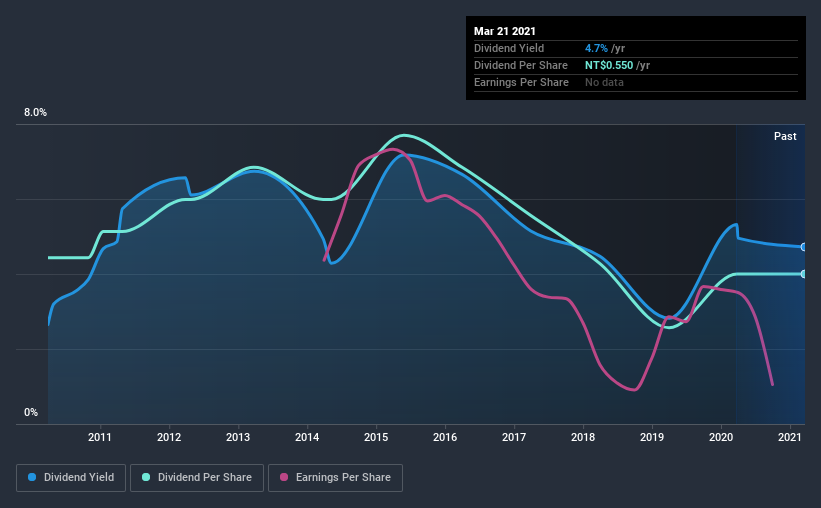Click the blue Dividend Yield legend dot
Viewport: 821px width, 508px height.
[32, 477]
